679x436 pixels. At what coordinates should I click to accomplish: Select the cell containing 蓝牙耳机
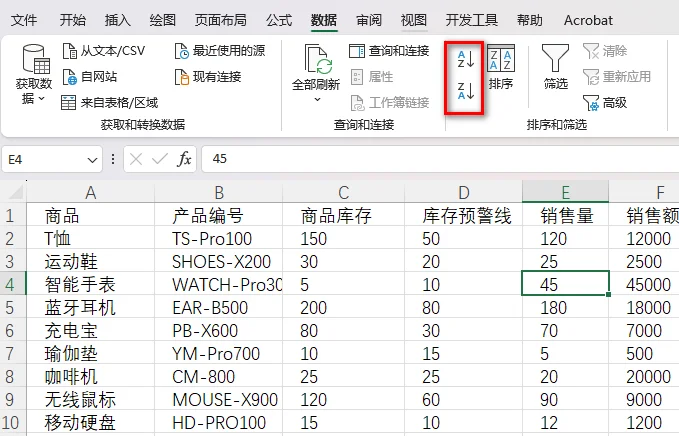(91, 307)
